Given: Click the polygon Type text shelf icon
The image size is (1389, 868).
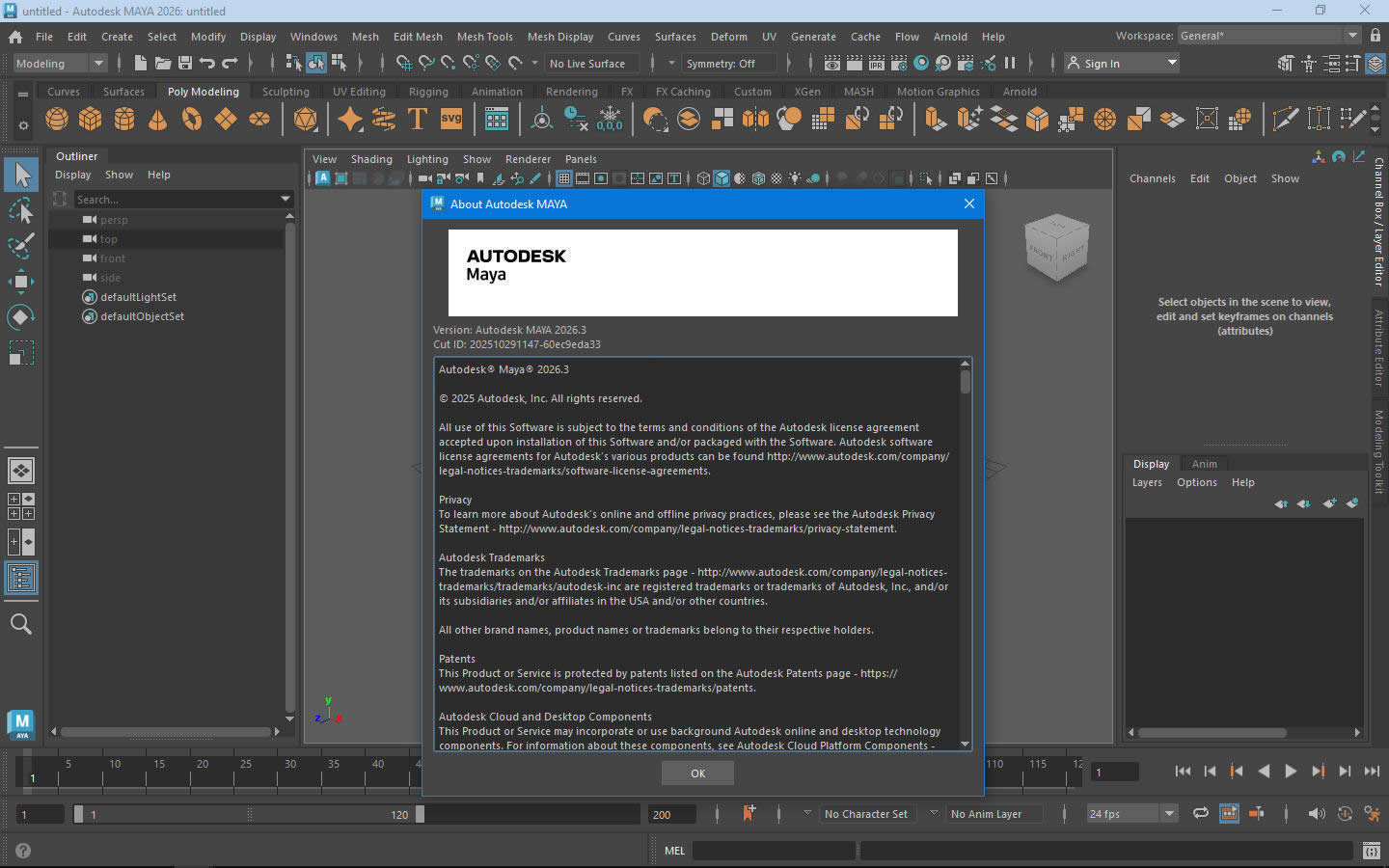Looking at the screenshot, I should point(418,119).
